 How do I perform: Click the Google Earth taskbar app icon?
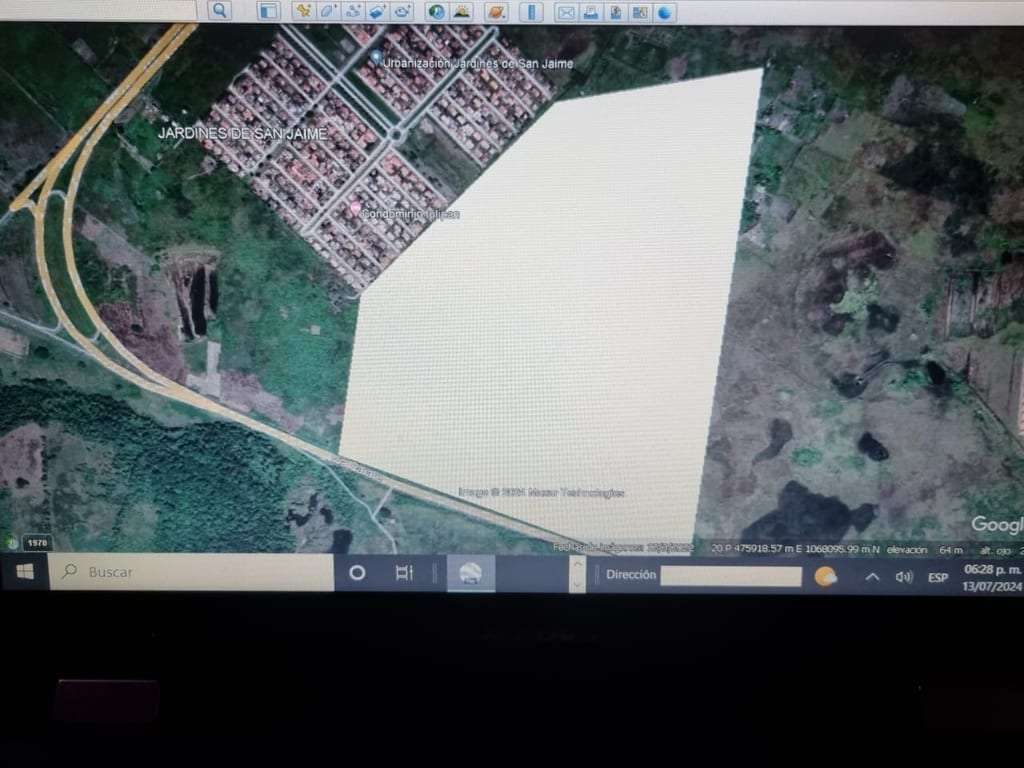coord(471,574)
